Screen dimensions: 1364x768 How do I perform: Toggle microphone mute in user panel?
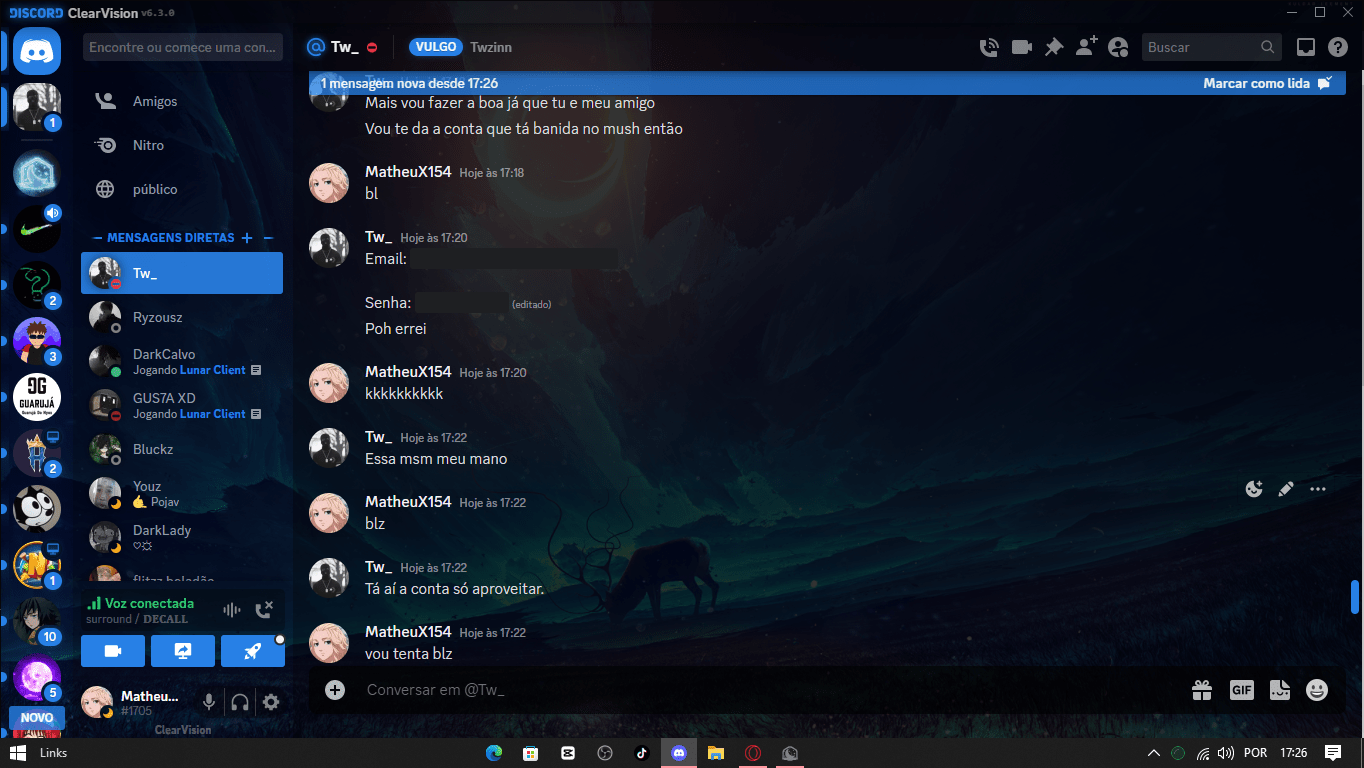click(209, 702)
